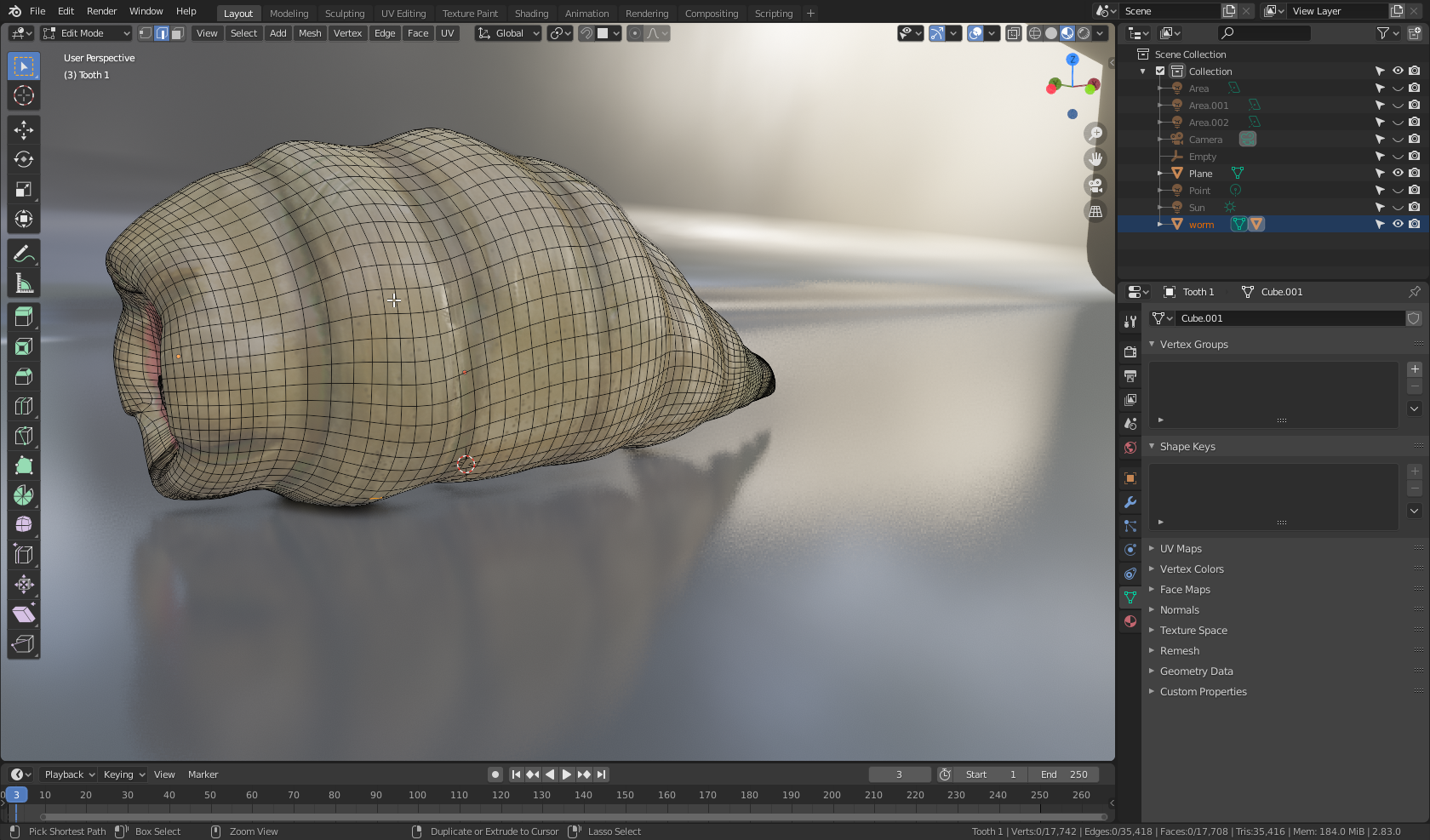Open the Edit Mode dropdown
Viewport: 1430px width, 840px height.
[x=87, y=33]
